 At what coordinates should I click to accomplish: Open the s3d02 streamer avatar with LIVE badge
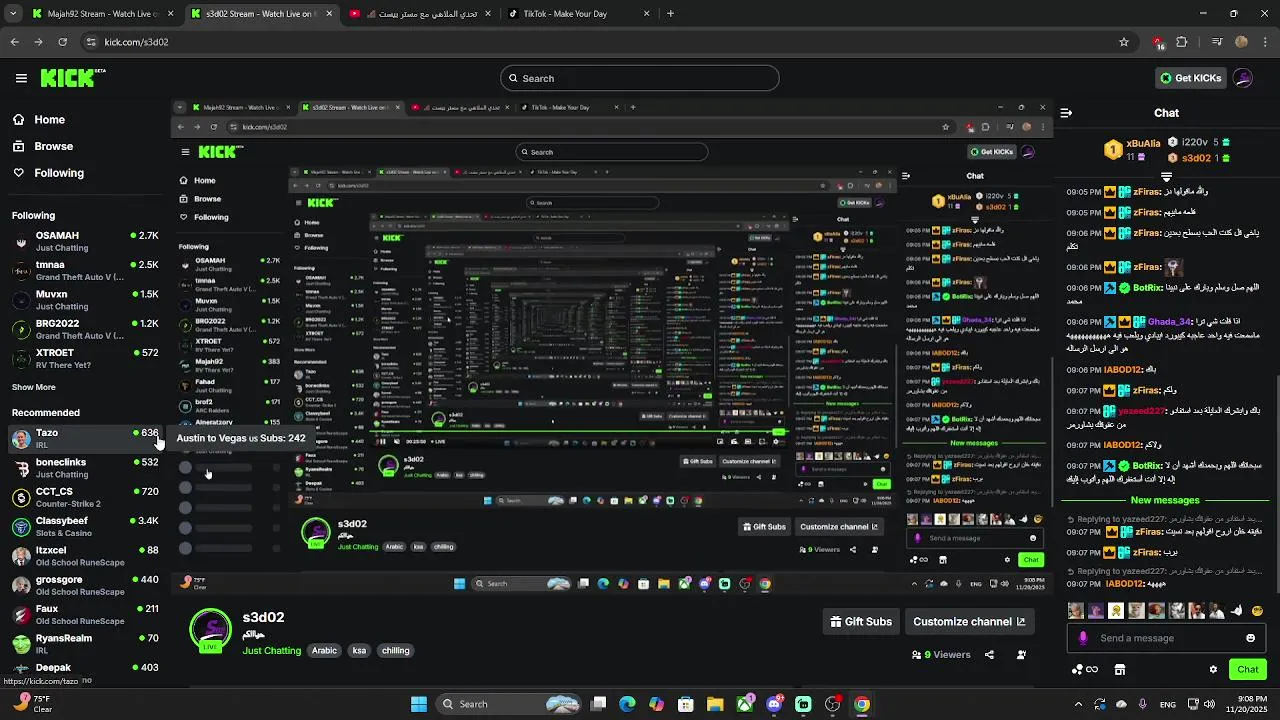[210, 632]
